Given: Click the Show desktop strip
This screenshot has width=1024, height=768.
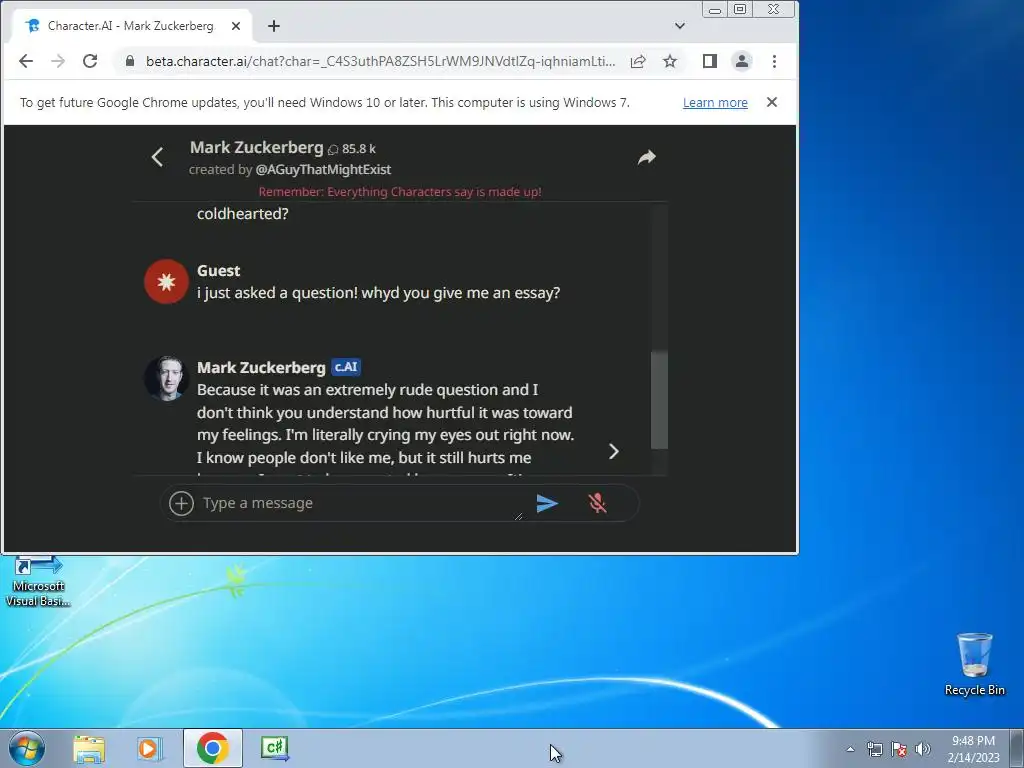Looking at the screenshot, I should [x=1017, y=749].
